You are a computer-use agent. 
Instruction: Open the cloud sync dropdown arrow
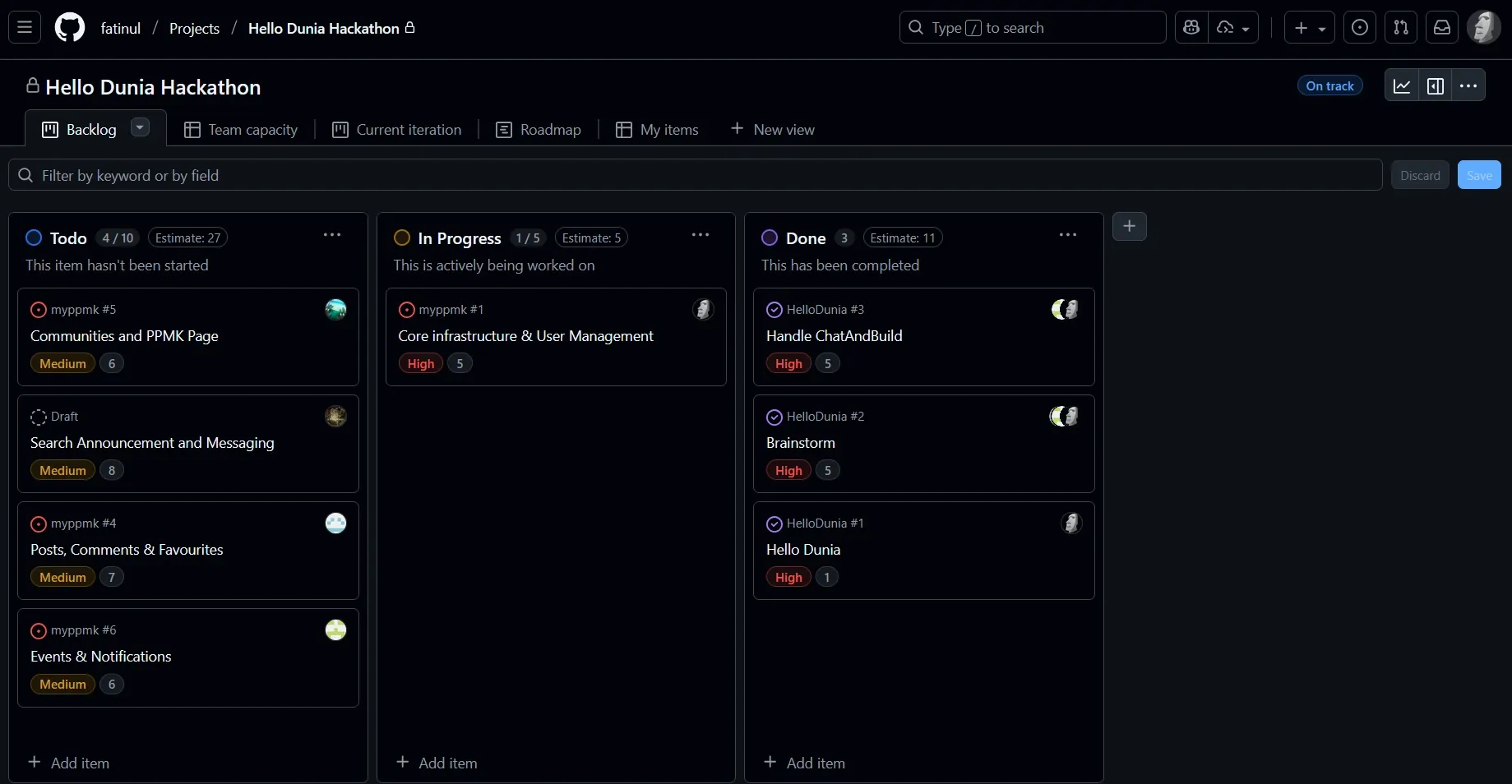point(1246,27)
